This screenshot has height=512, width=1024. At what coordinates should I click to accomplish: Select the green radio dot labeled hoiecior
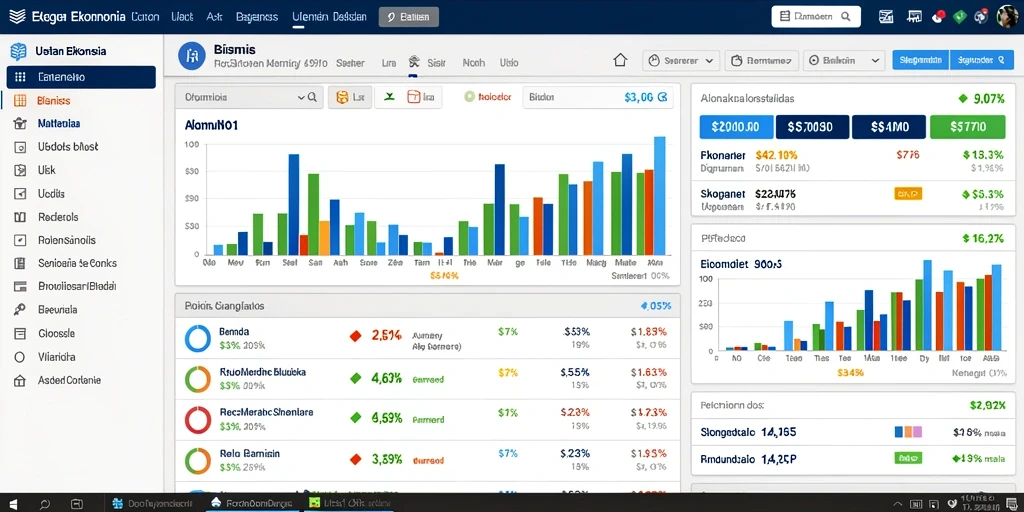469,97
